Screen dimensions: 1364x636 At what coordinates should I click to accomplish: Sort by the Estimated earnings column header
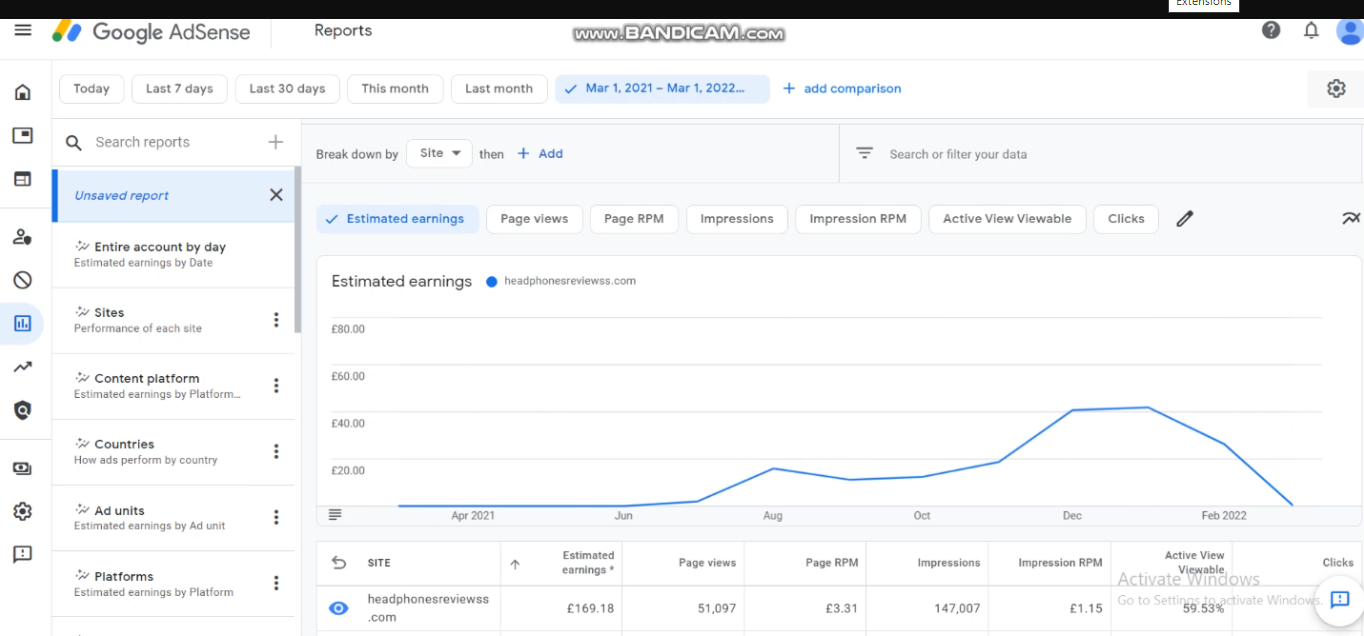pos(588,563)
